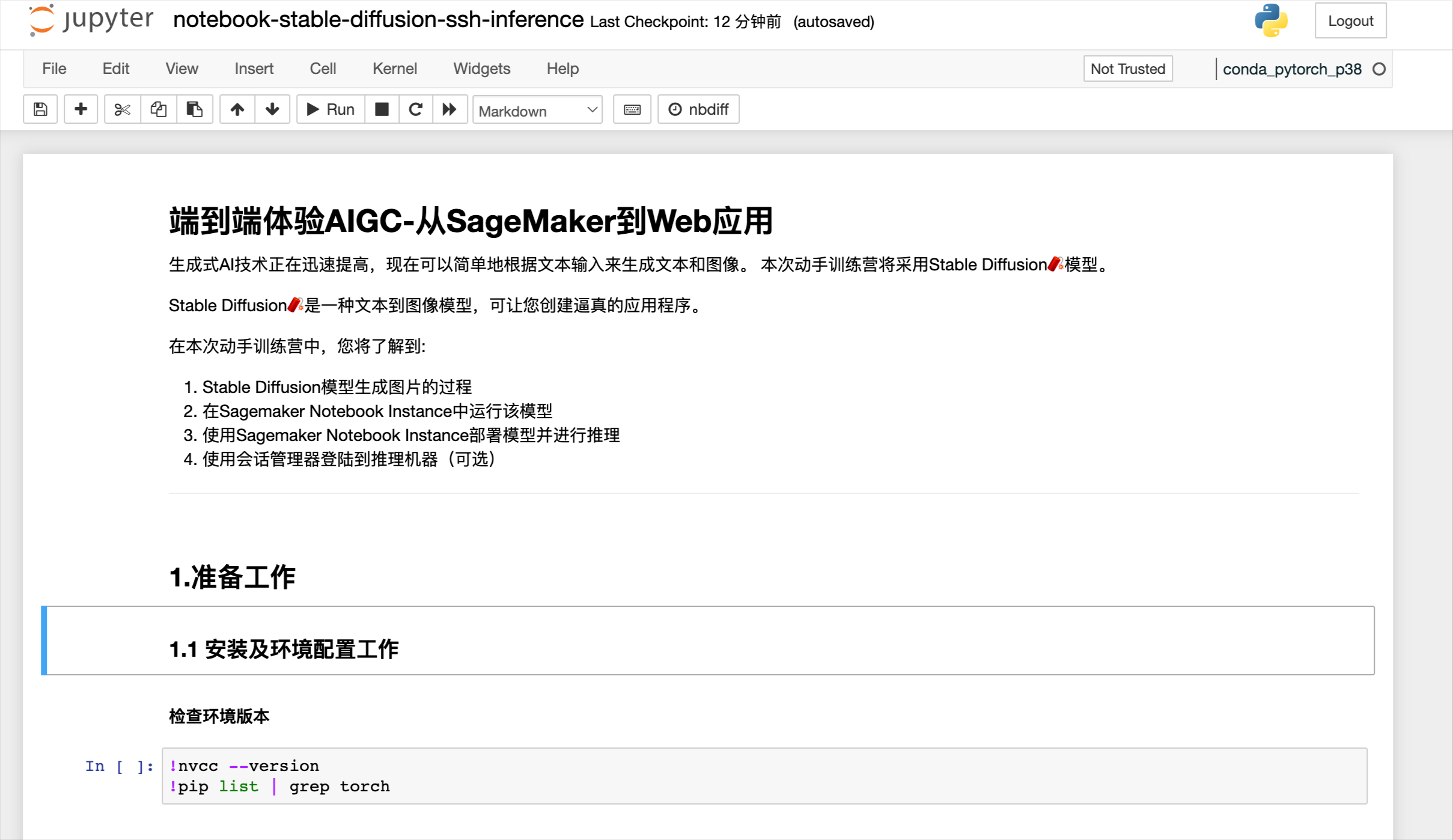Click the save and checkpoint icon

pyautogui.click(x=40, y=109)
